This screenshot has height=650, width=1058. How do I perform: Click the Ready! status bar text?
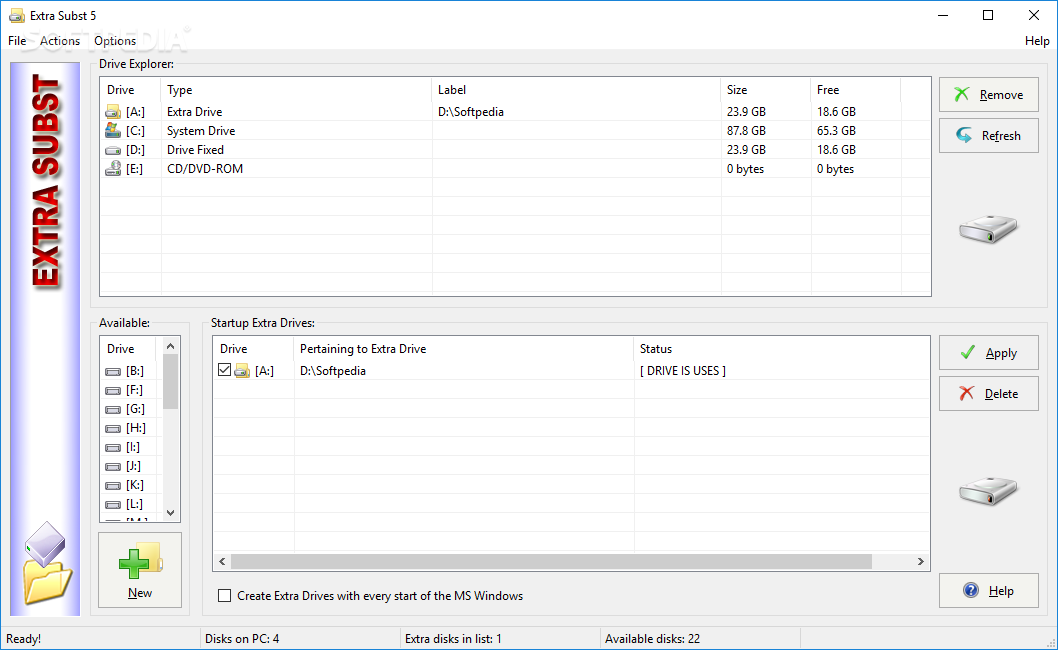pos(24,639)
